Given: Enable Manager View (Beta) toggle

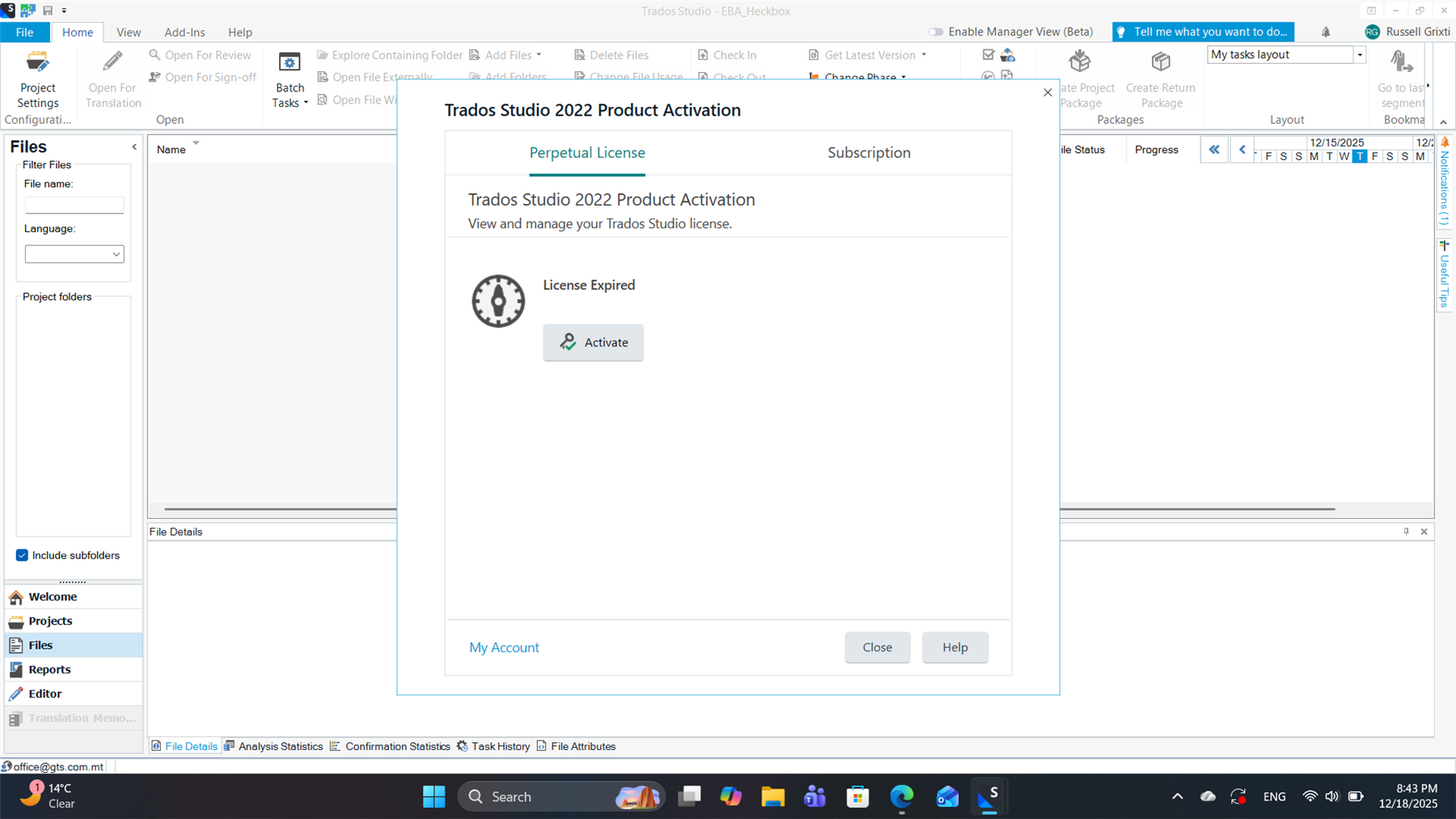Looking at the screenshot, I should tap(935, 32).
